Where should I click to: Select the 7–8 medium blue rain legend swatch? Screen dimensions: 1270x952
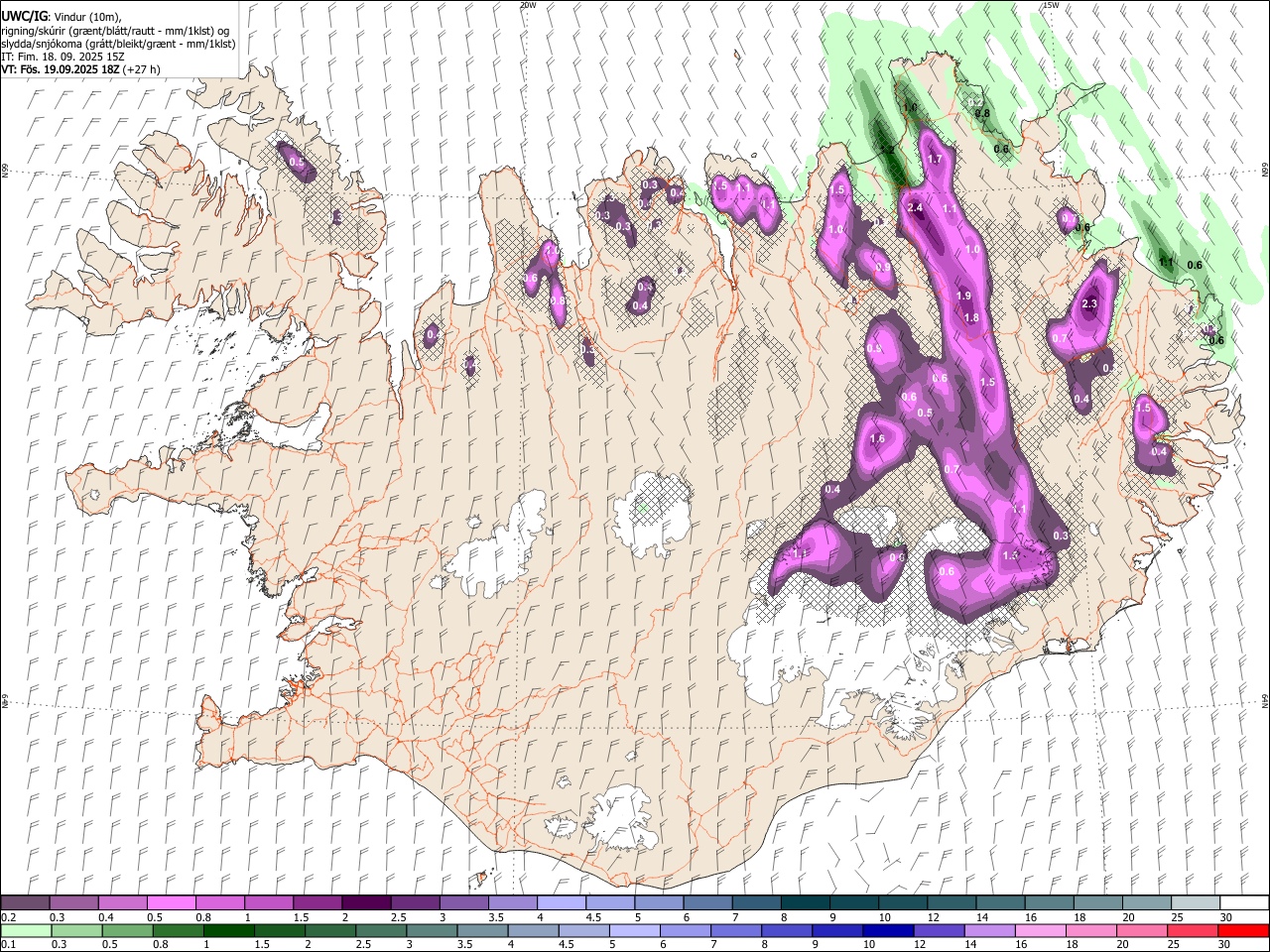[x=736, y=930]
